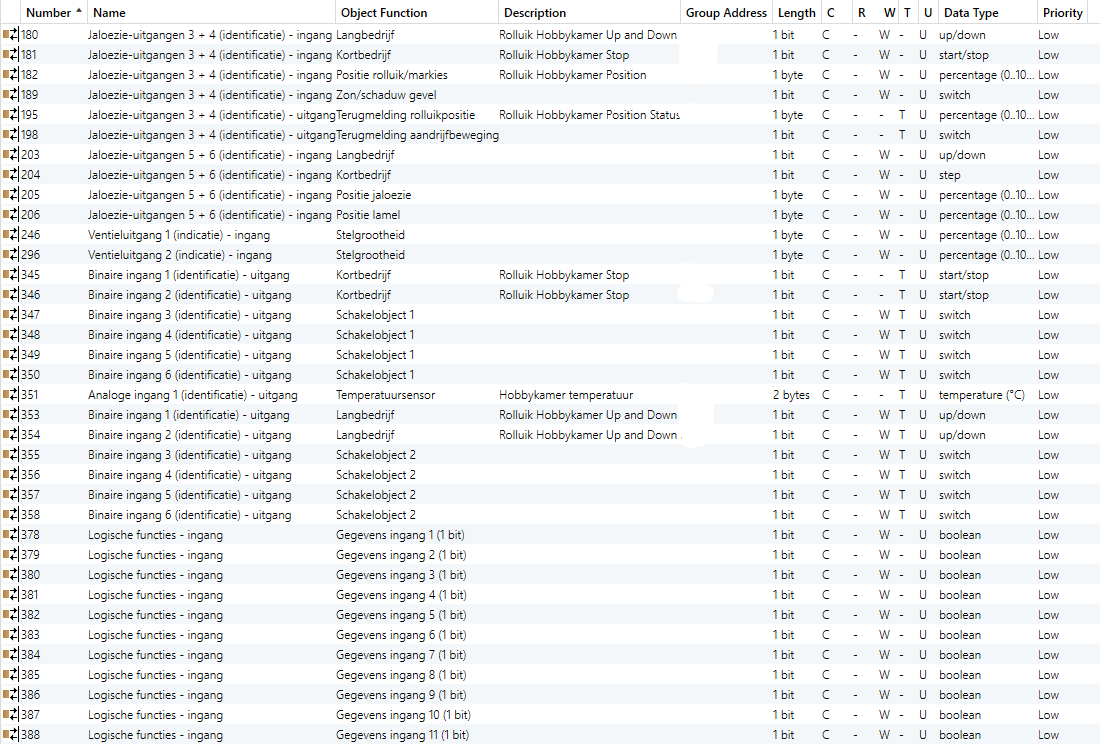Click the object icon for row 204
The image size is (1100, 744).
point(11,175)
